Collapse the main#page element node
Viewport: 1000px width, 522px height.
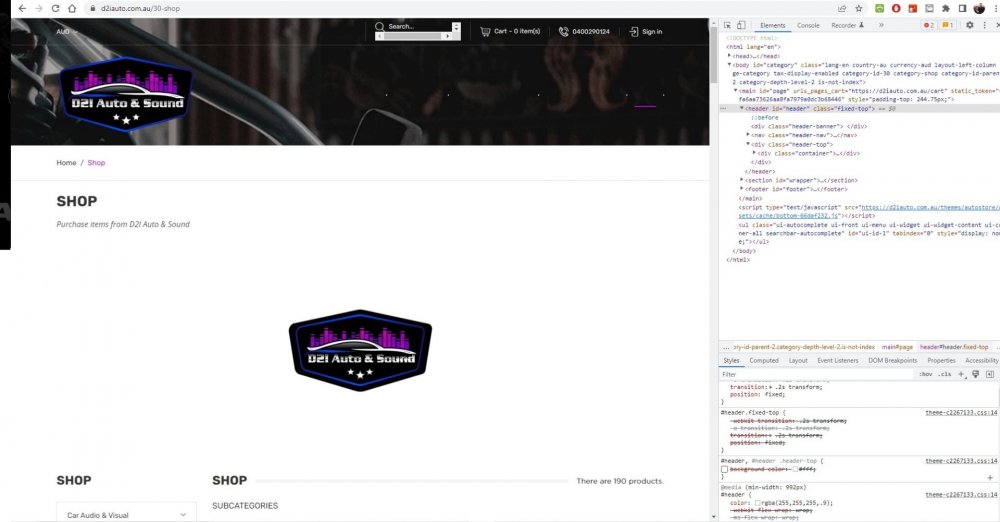click(x=735, y=91)
